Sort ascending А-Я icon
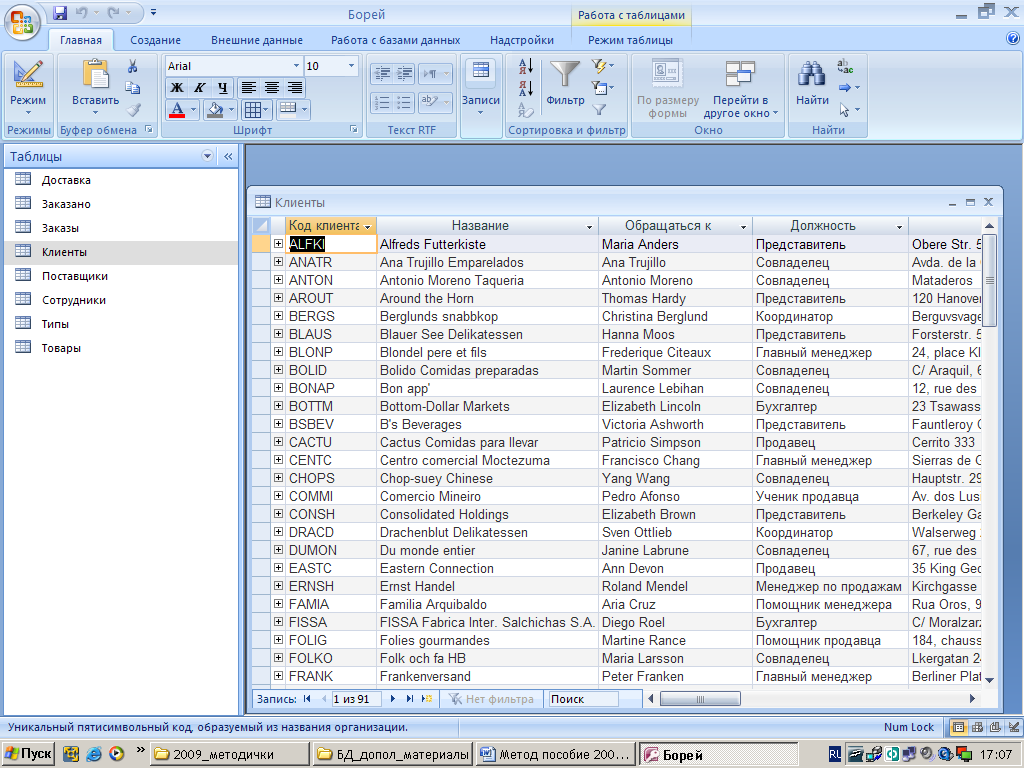This screenshot has width=1024, height=768. (x=526, y=66)
